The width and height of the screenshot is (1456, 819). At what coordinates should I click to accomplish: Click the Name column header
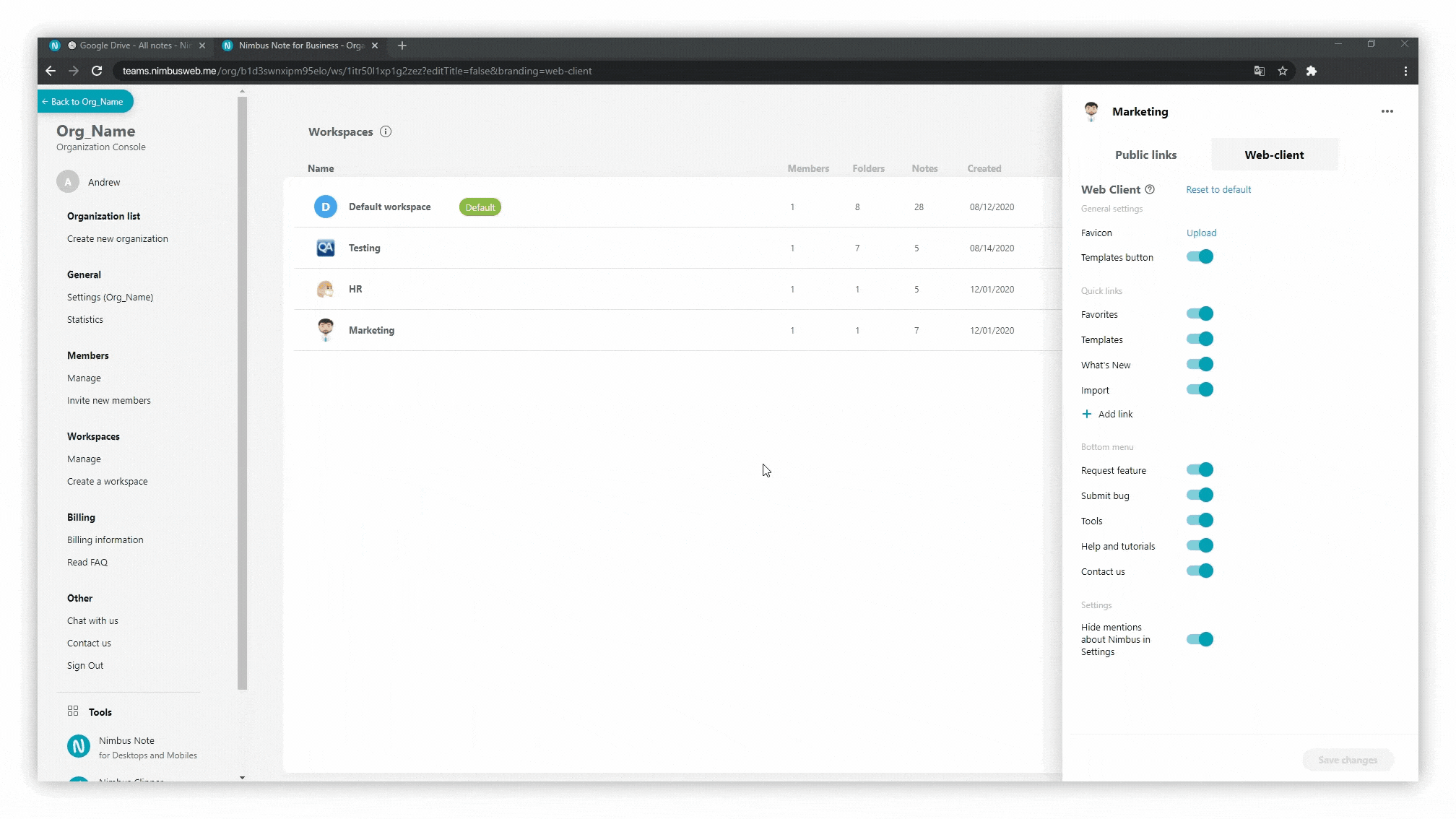click(x=321, y=168)
